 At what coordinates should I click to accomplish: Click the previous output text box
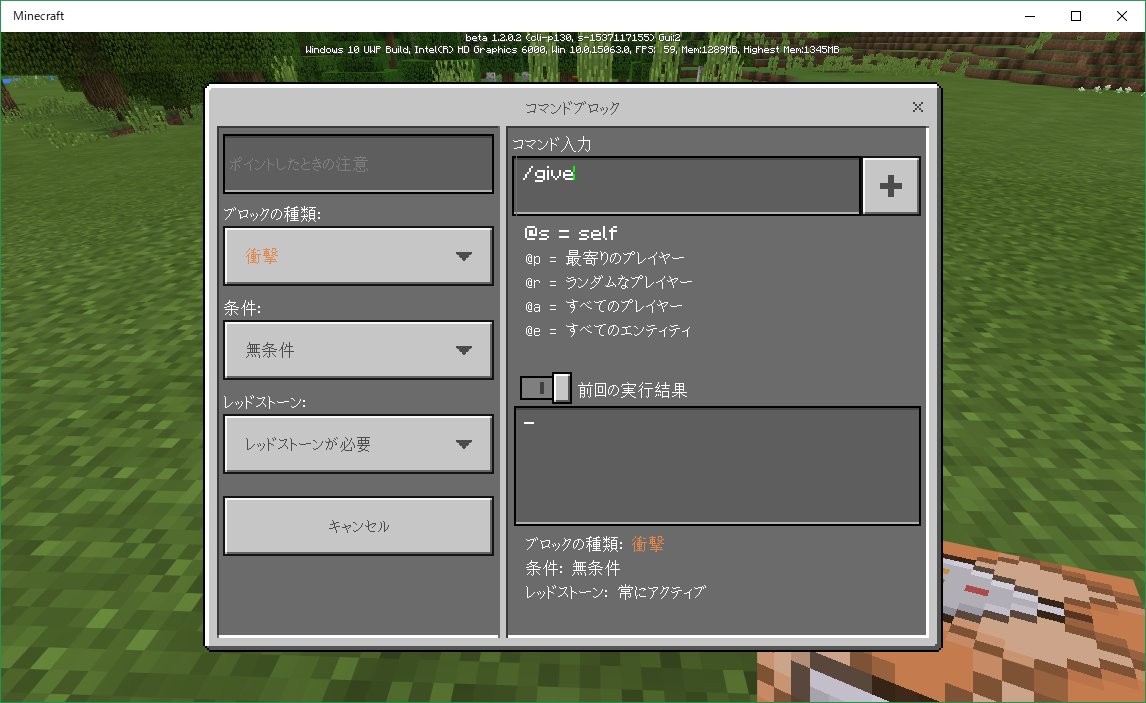pyautogui.click(x=717, y=466)
